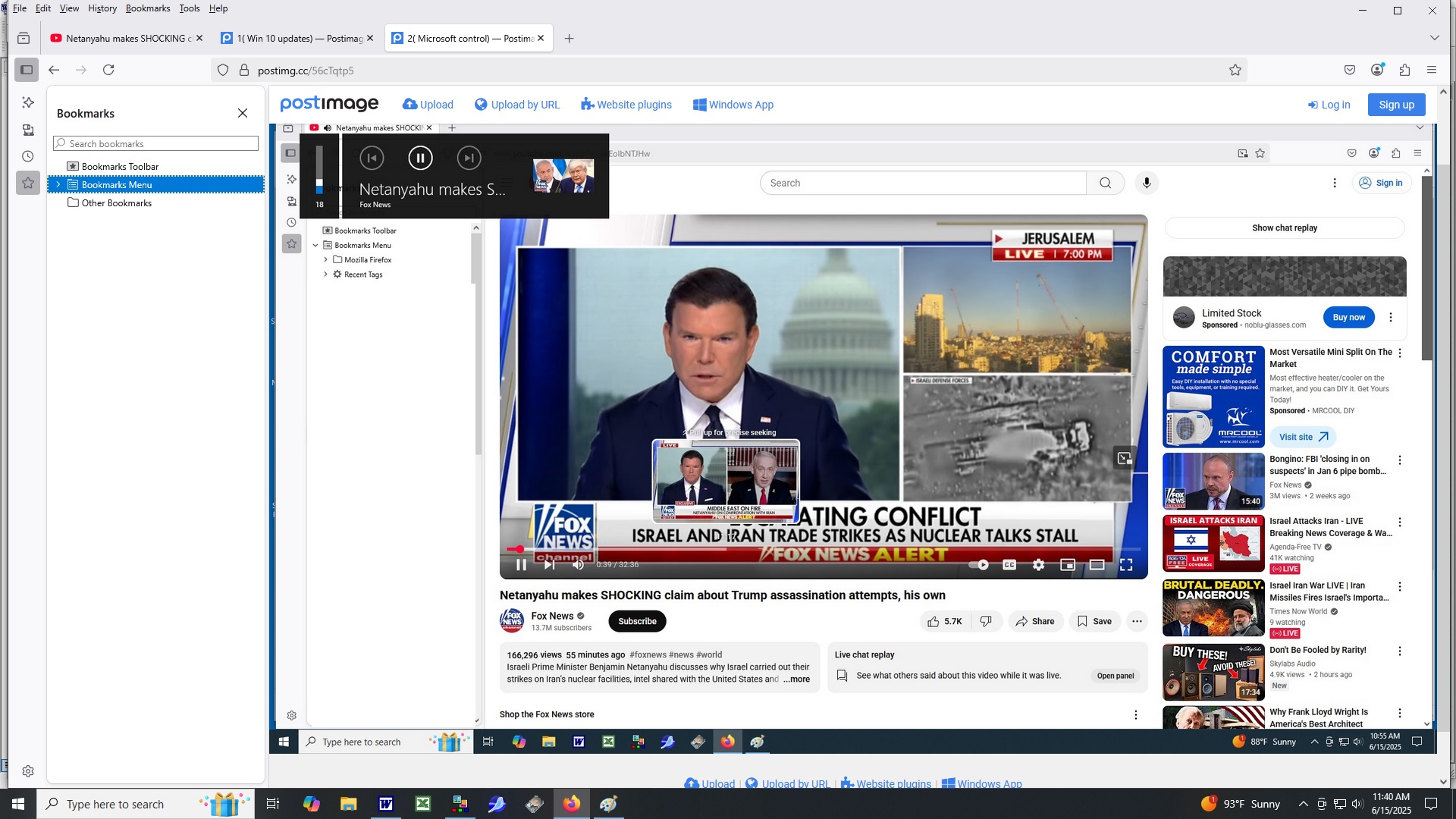The height and width of the screenshot is (819, 1456).
Task: Click the taskbar Type here to search box
Action: pos(146,804)
